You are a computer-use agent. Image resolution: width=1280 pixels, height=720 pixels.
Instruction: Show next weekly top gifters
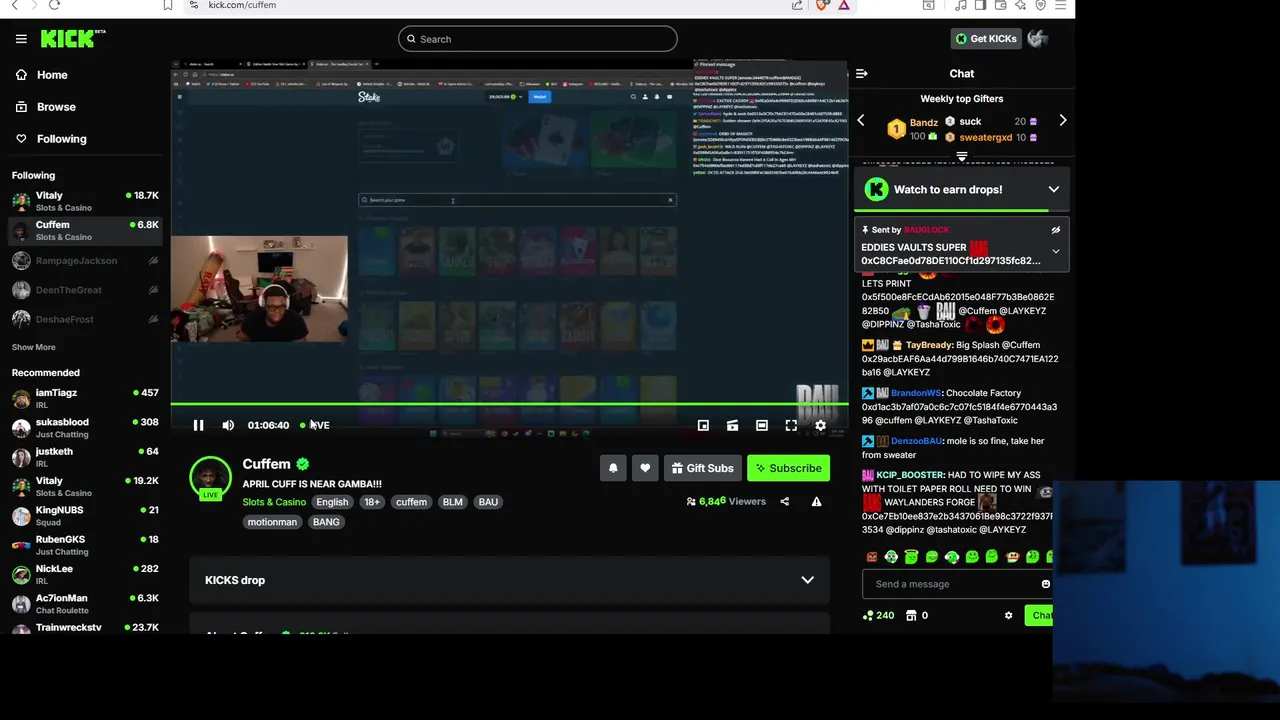click(x=1062, y=121)
